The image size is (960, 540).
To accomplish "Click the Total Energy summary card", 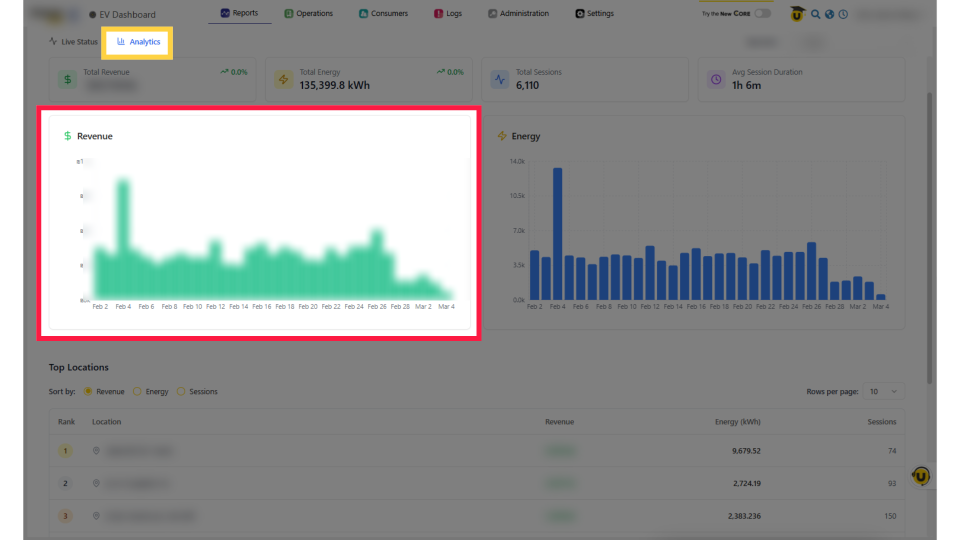I will tap(369, 79).
